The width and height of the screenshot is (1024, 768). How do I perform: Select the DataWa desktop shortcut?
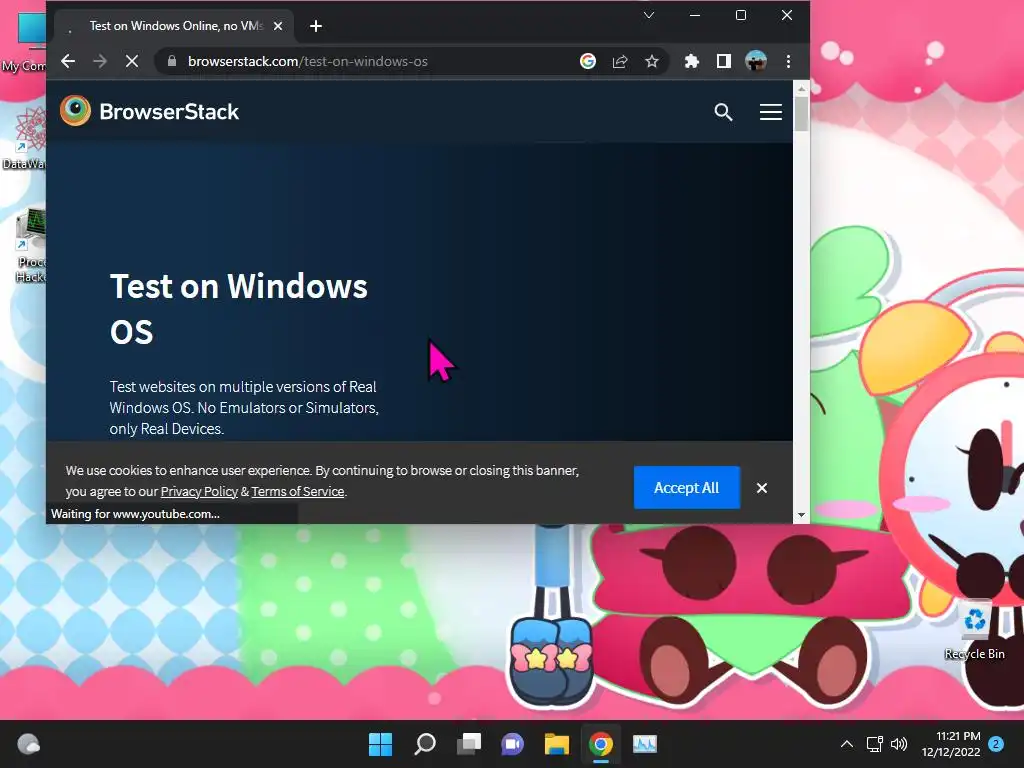[x=24, y=138]
